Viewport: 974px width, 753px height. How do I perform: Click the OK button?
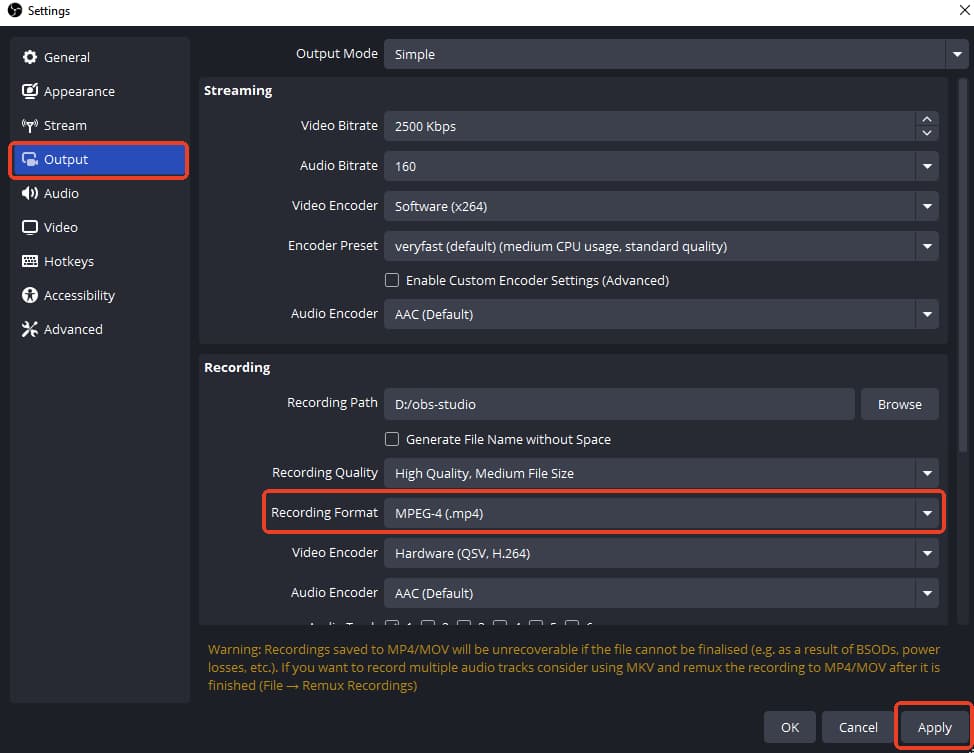790,727
